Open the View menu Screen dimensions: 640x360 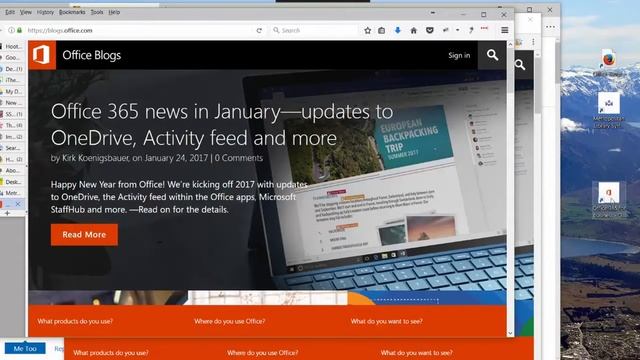pyautogui.click(x=26, y=12)
